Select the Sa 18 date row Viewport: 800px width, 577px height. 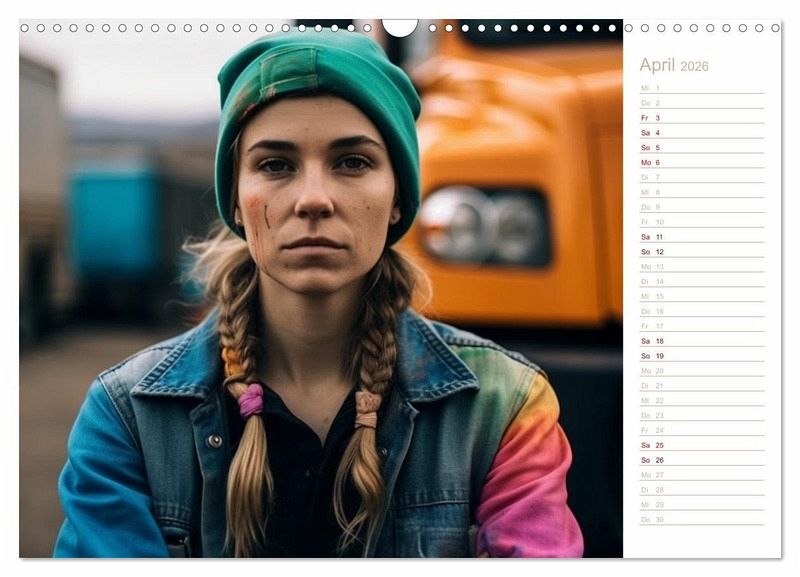tap(701, 341)
